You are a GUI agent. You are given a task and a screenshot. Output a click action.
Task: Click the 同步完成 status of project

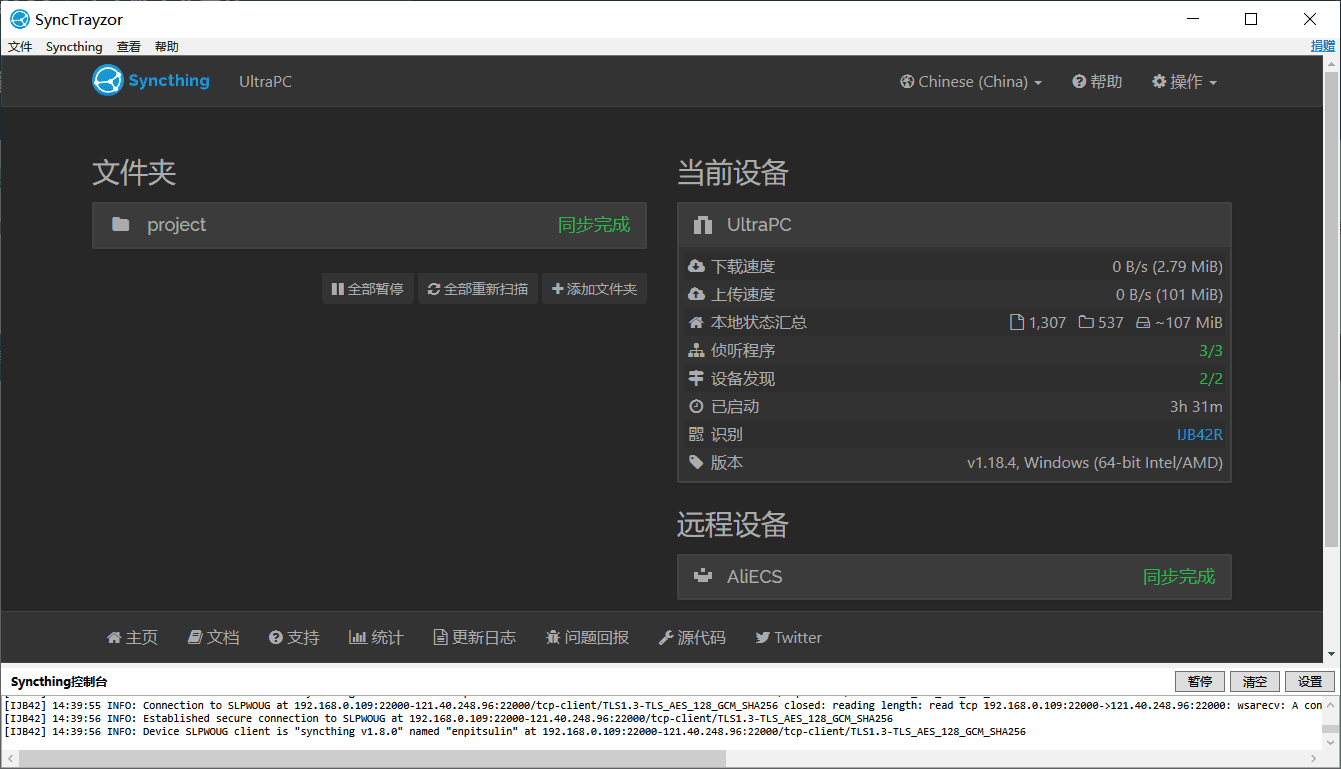point(594,225)
